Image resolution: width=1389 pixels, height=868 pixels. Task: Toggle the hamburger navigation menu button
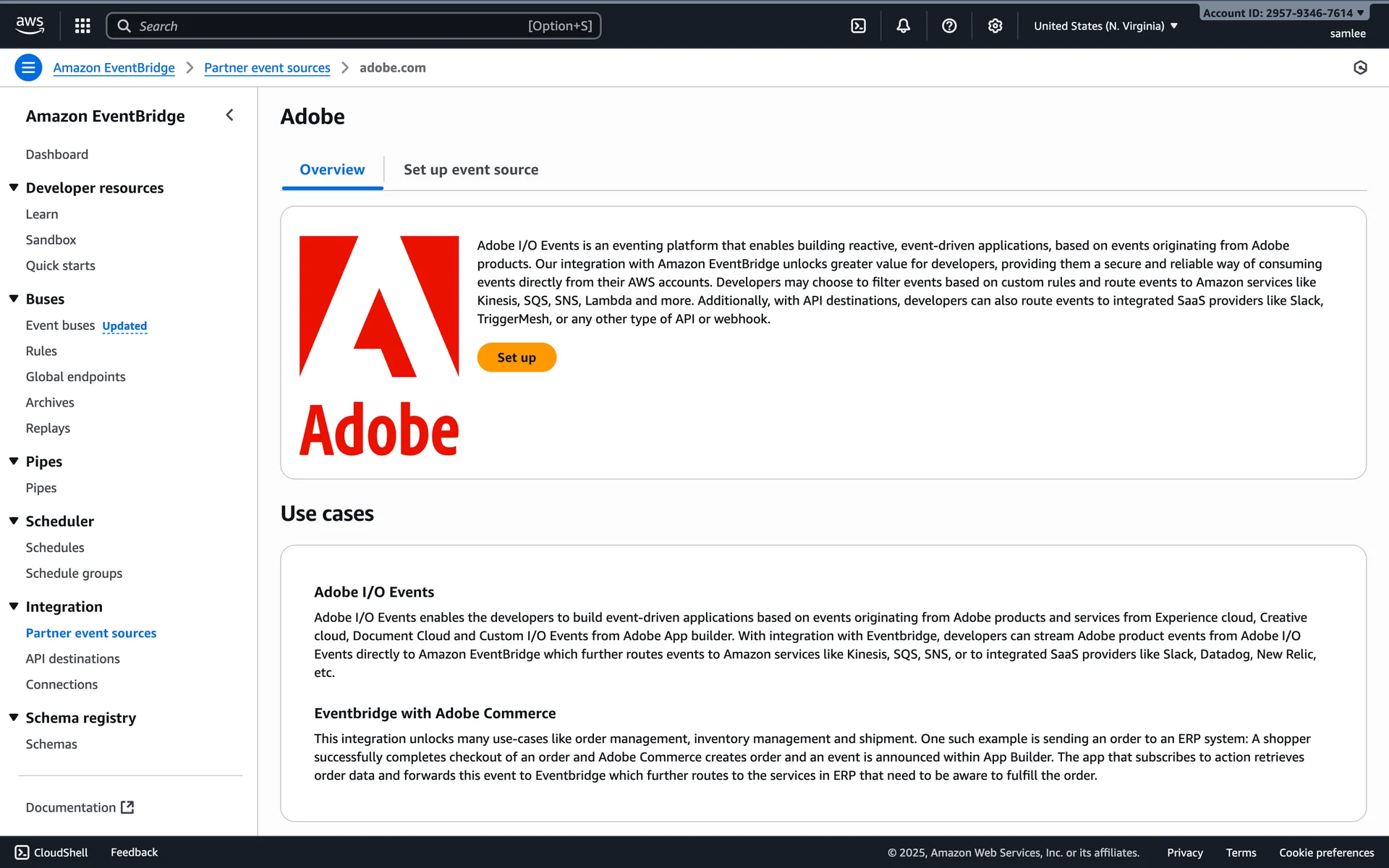tap(28, 68)
